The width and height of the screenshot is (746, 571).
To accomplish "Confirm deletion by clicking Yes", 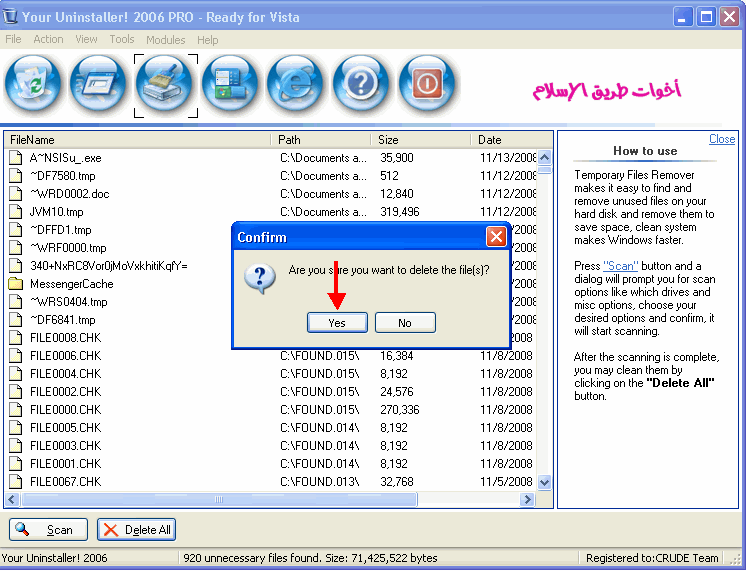I will [x=337, y=323].
